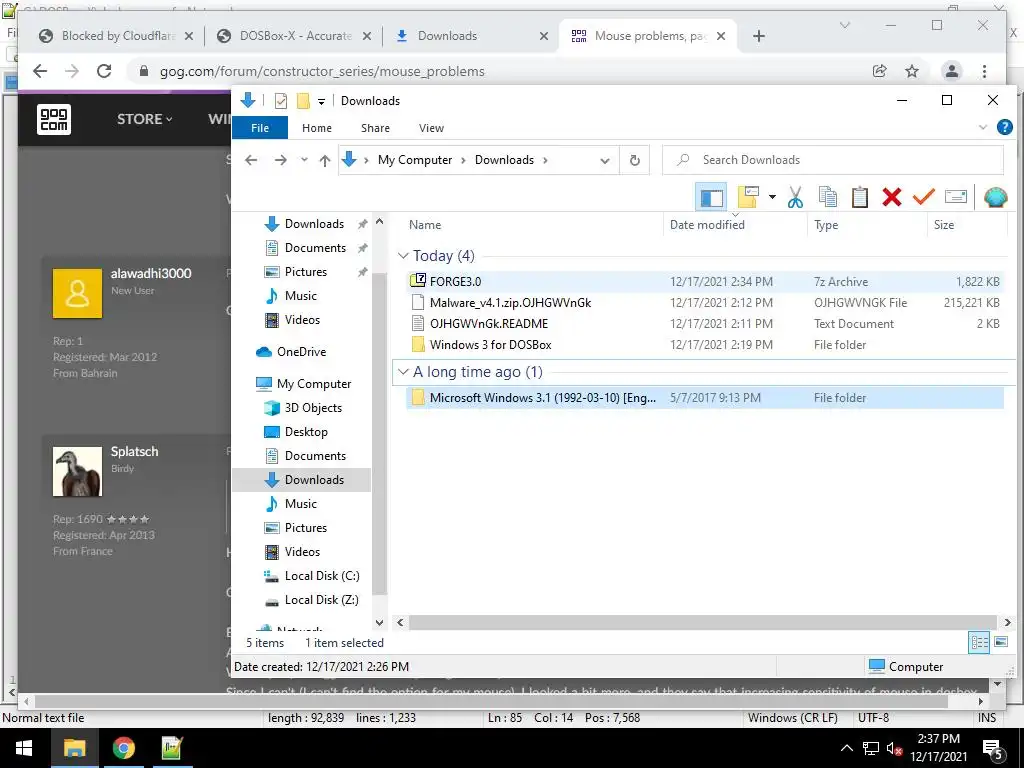Refresh the Downloads folder view

coord(635,161)
